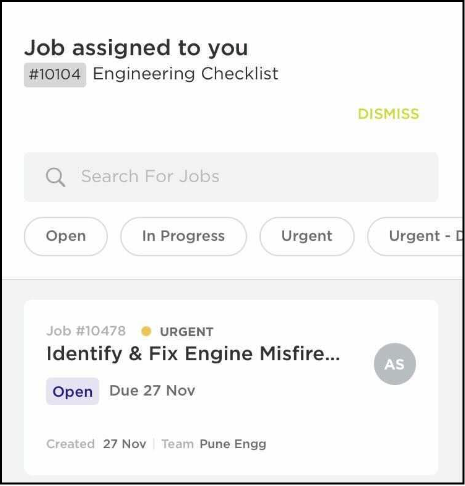Dismiss the job assigned notification
The image size is (465, 486).
(388, 114)
